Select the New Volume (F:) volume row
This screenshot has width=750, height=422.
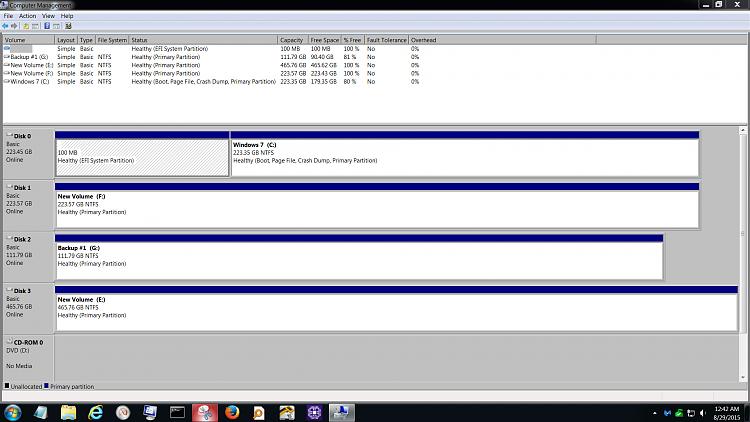coord(211,73)
